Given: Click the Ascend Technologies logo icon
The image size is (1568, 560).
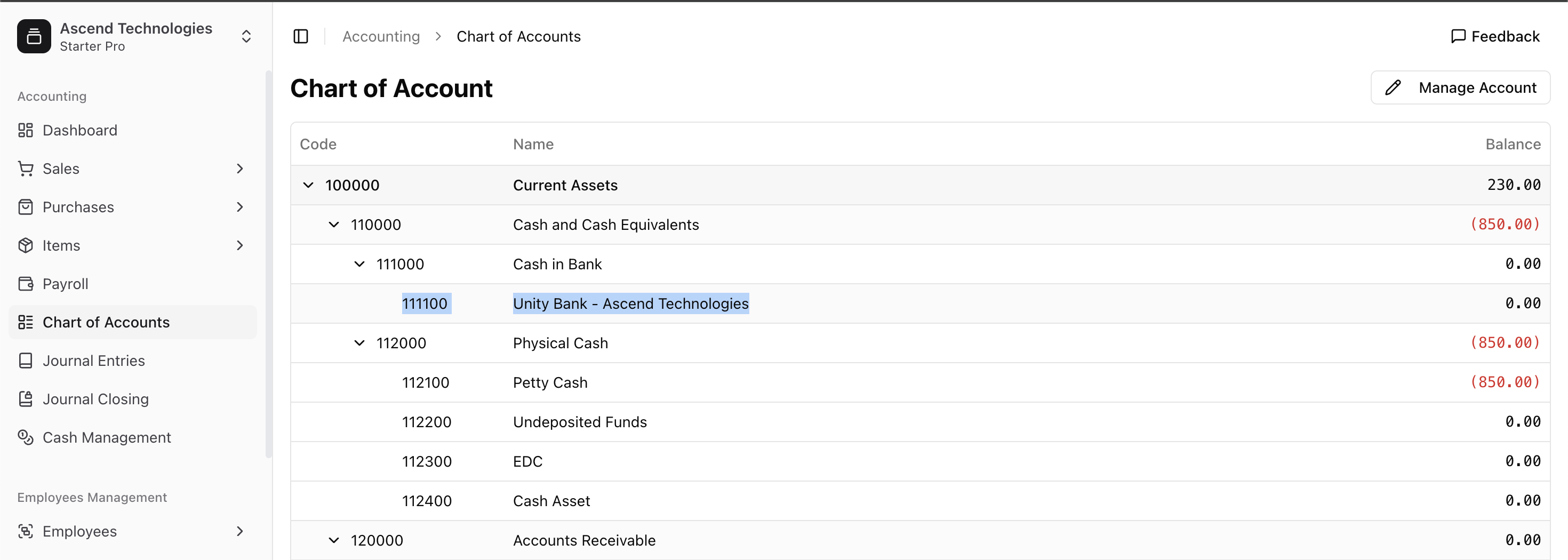Looking at the screenshot, I should click(34, 36).
